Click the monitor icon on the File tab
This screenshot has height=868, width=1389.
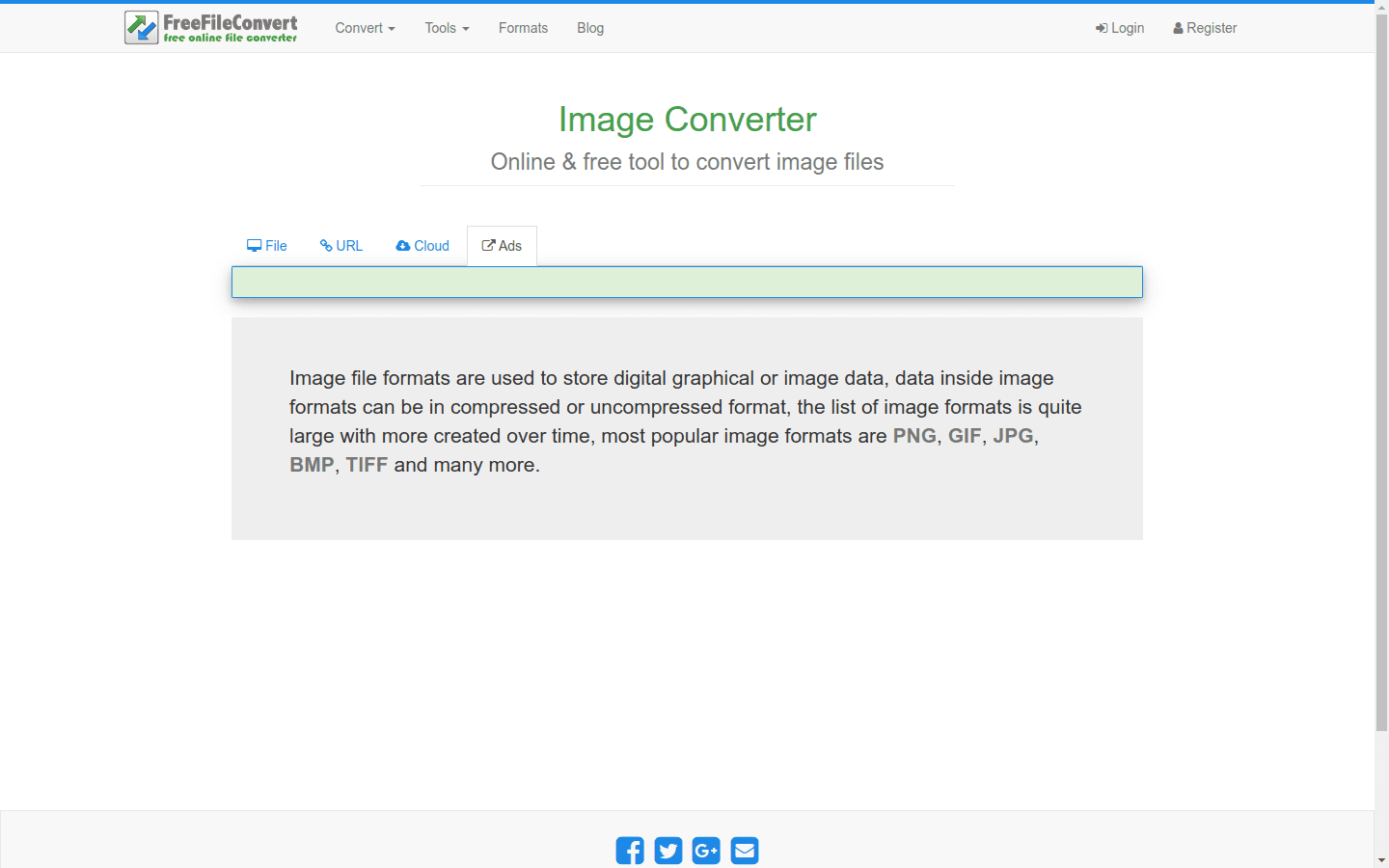click(x=254, y=245)
